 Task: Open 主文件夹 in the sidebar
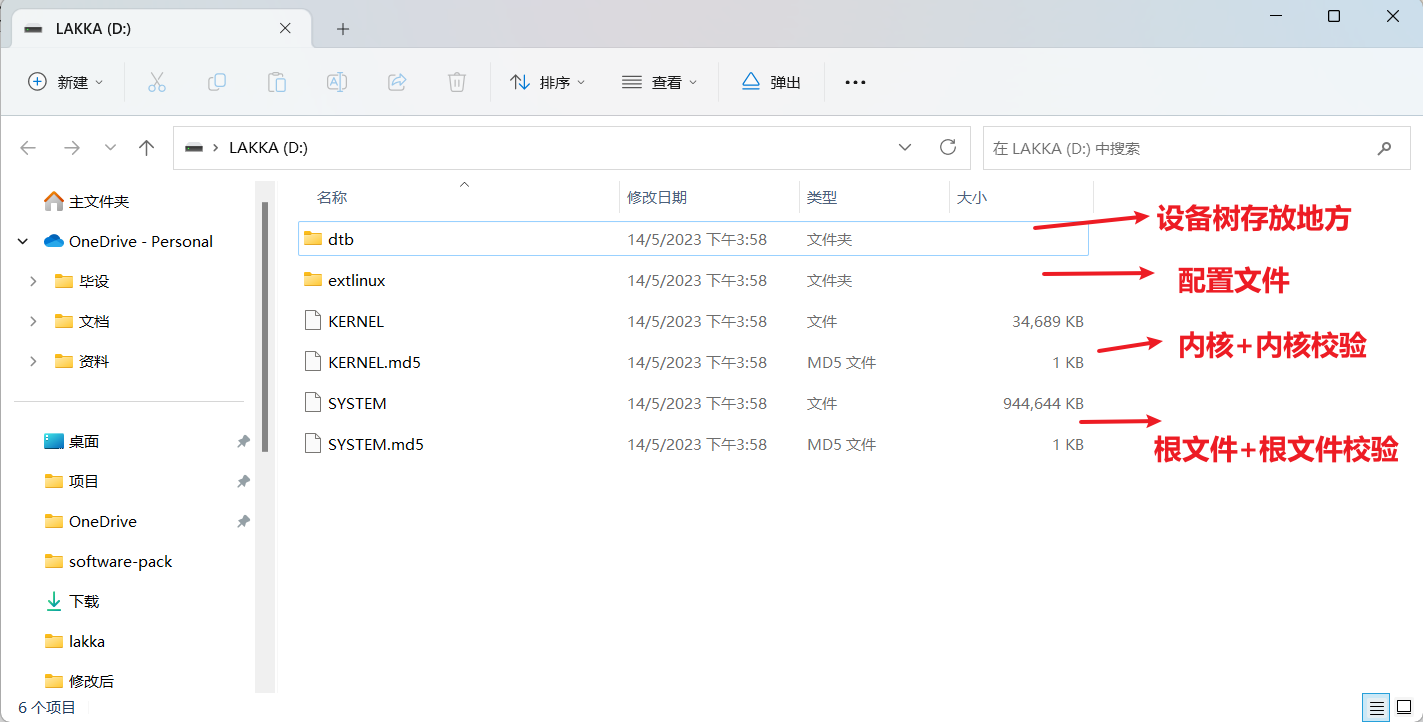pyautogui.click(x=99, y=201)
